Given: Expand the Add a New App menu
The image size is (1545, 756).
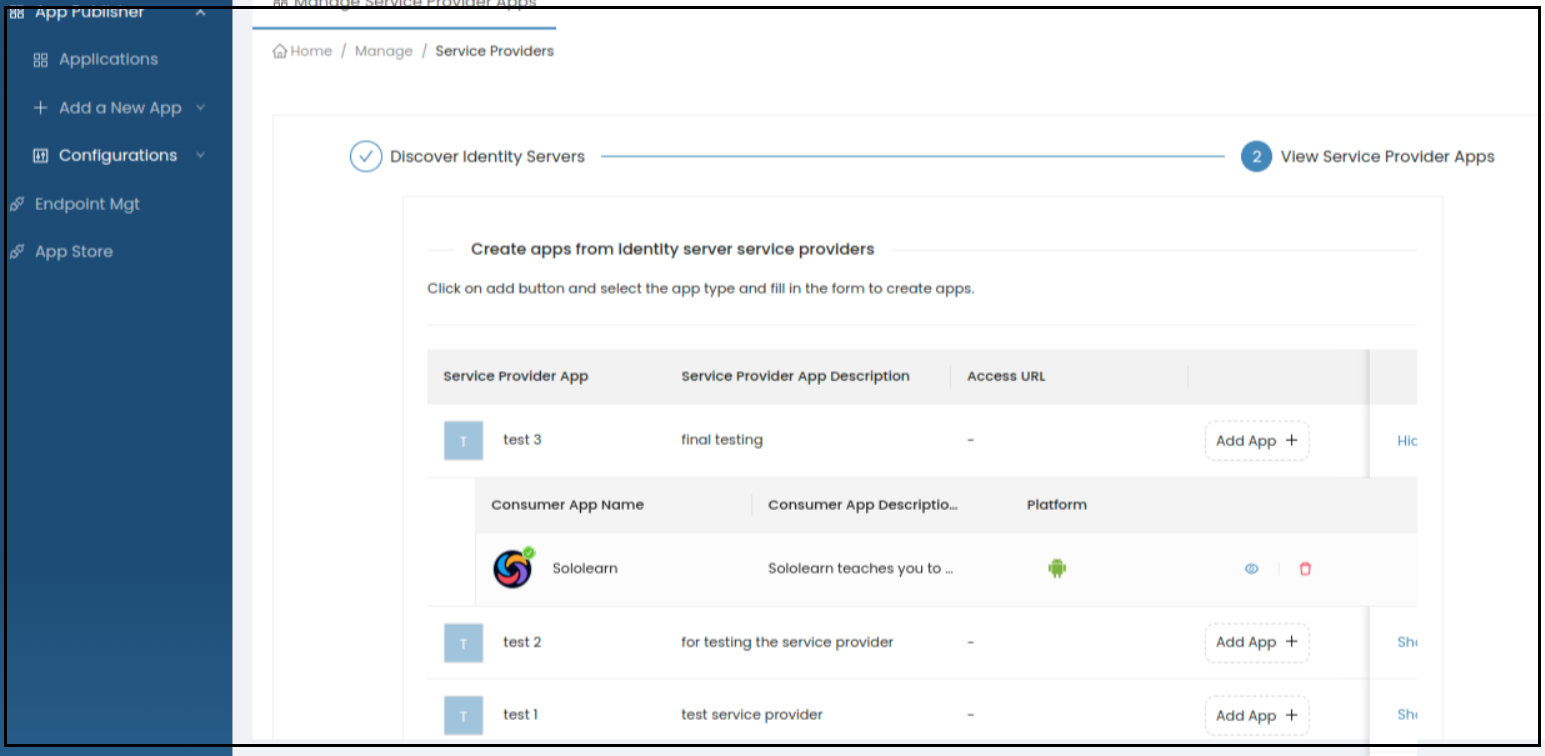Looking at the screenshot, I should pyautogui.click(x=120, y=108).
